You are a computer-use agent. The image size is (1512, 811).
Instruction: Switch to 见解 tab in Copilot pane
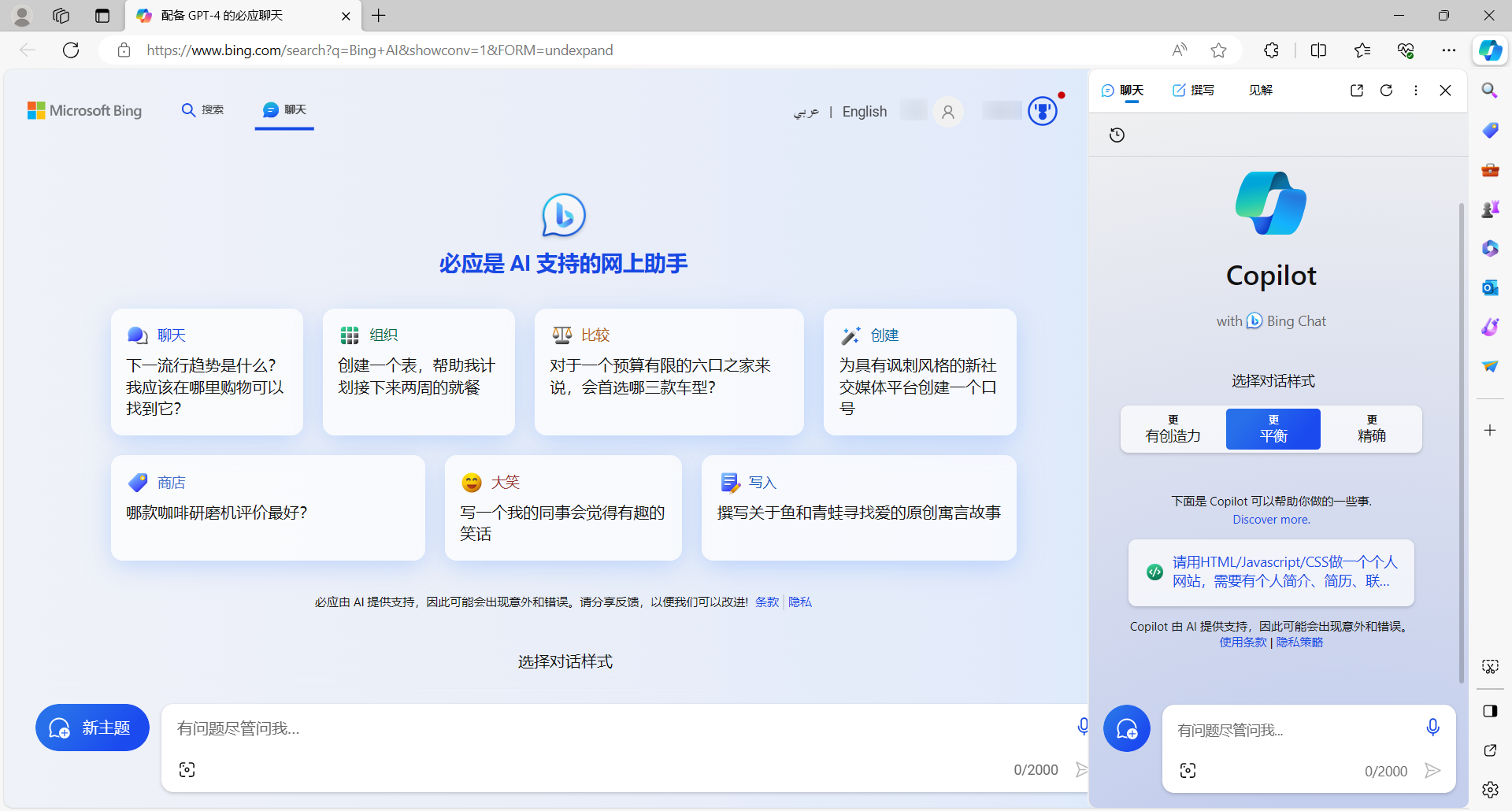click(1261, 91)
